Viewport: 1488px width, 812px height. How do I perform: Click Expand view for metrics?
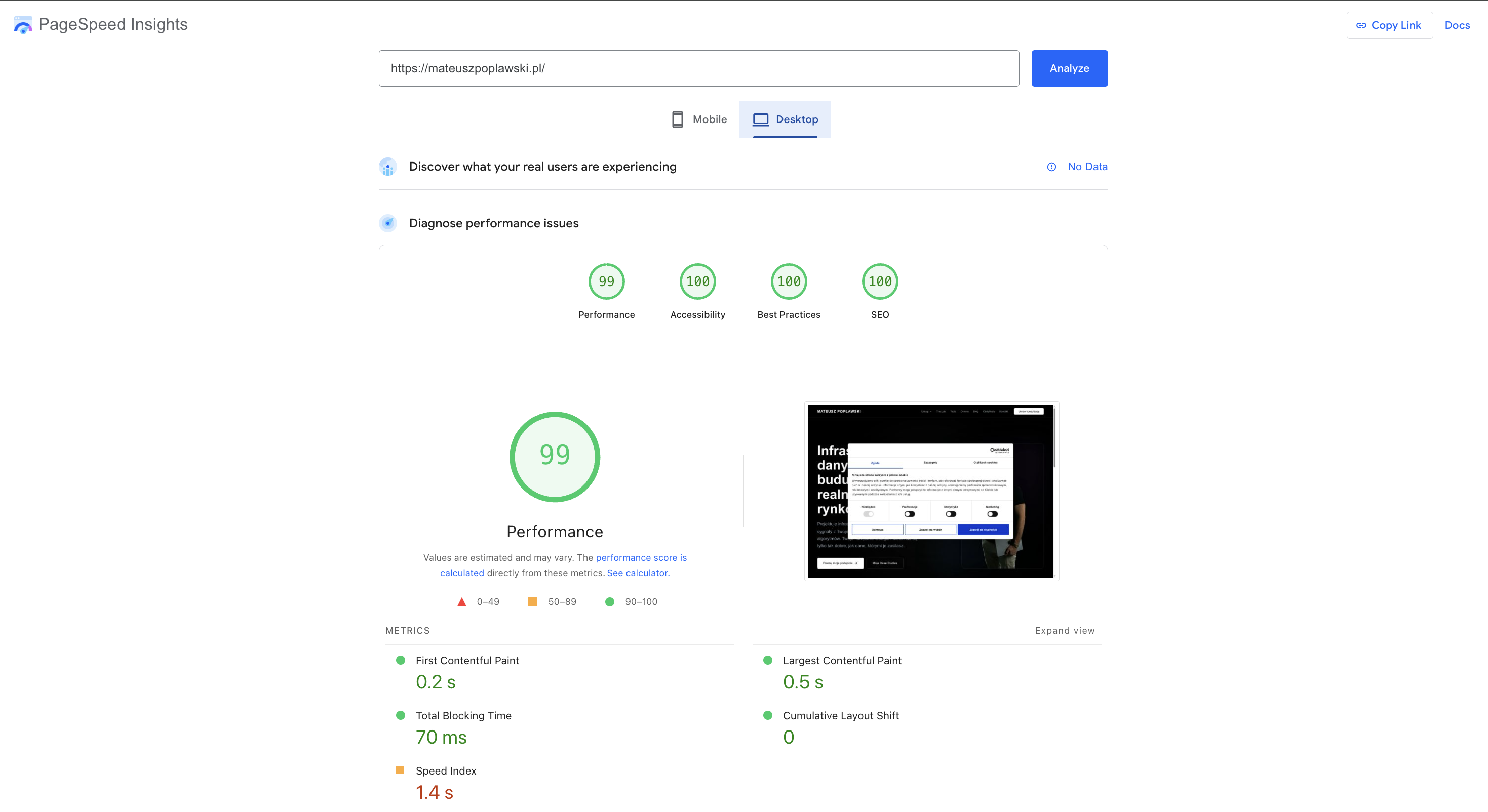pyautogui.click(x=1065, y=631)
